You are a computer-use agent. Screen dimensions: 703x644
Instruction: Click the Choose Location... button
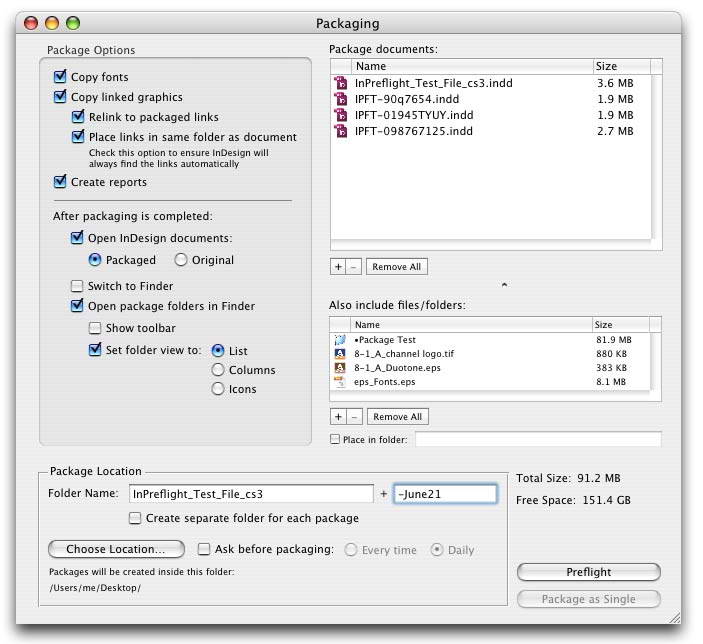click(116, 549)
